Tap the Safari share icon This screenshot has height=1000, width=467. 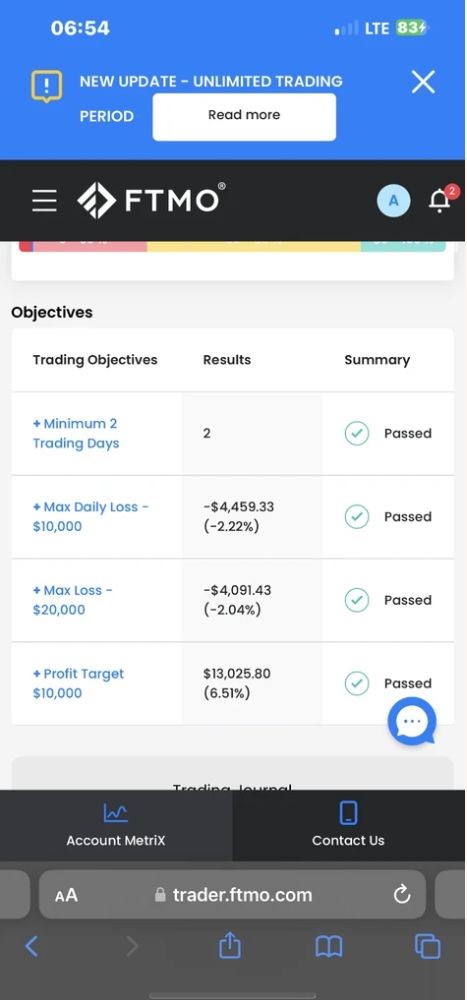click(230, 945)
